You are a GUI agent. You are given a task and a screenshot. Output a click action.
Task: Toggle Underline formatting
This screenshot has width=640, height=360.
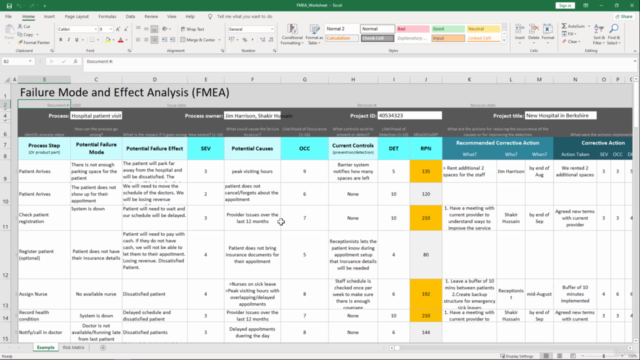pos(76,40)
